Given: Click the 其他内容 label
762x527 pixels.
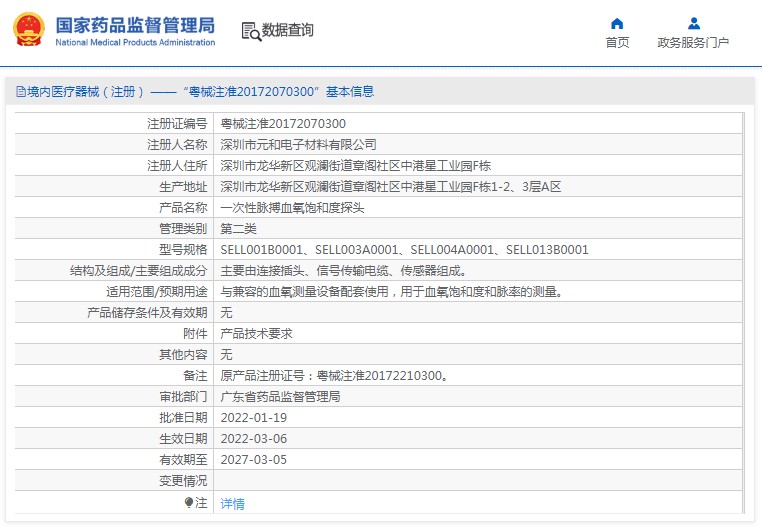Looking at the screenshot, I should point(183,354).
